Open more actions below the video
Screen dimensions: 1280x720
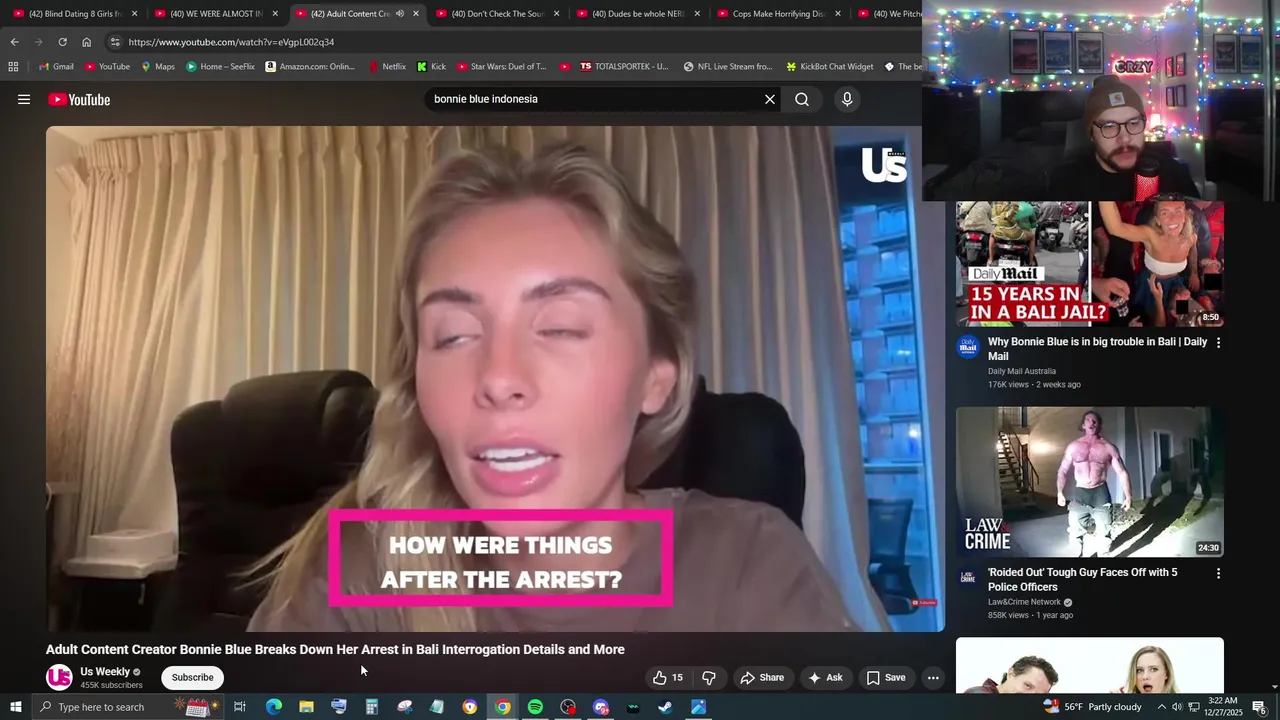933,677
